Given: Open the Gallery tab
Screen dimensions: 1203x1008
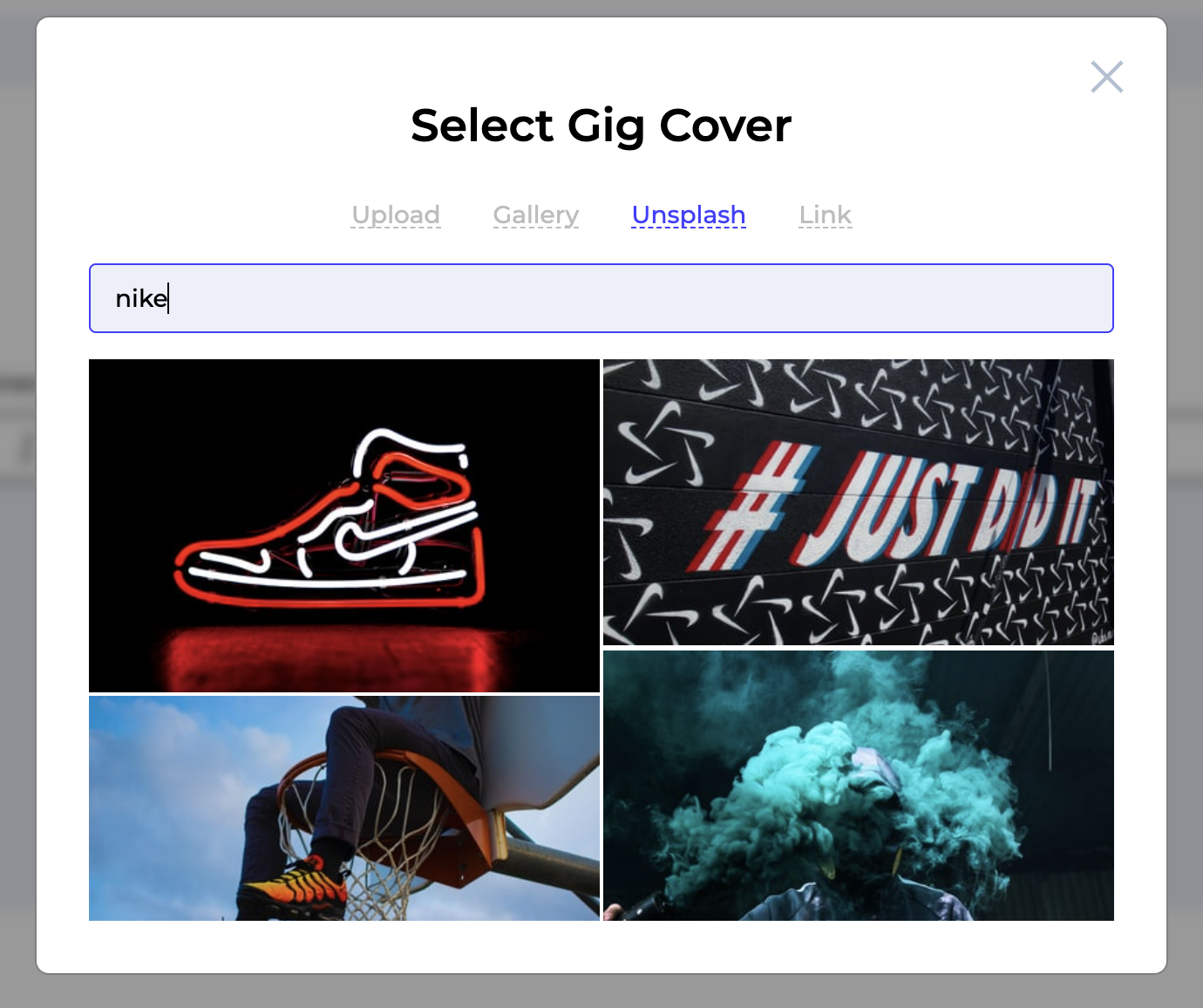Looking at the screenshot, I should 536,215.
